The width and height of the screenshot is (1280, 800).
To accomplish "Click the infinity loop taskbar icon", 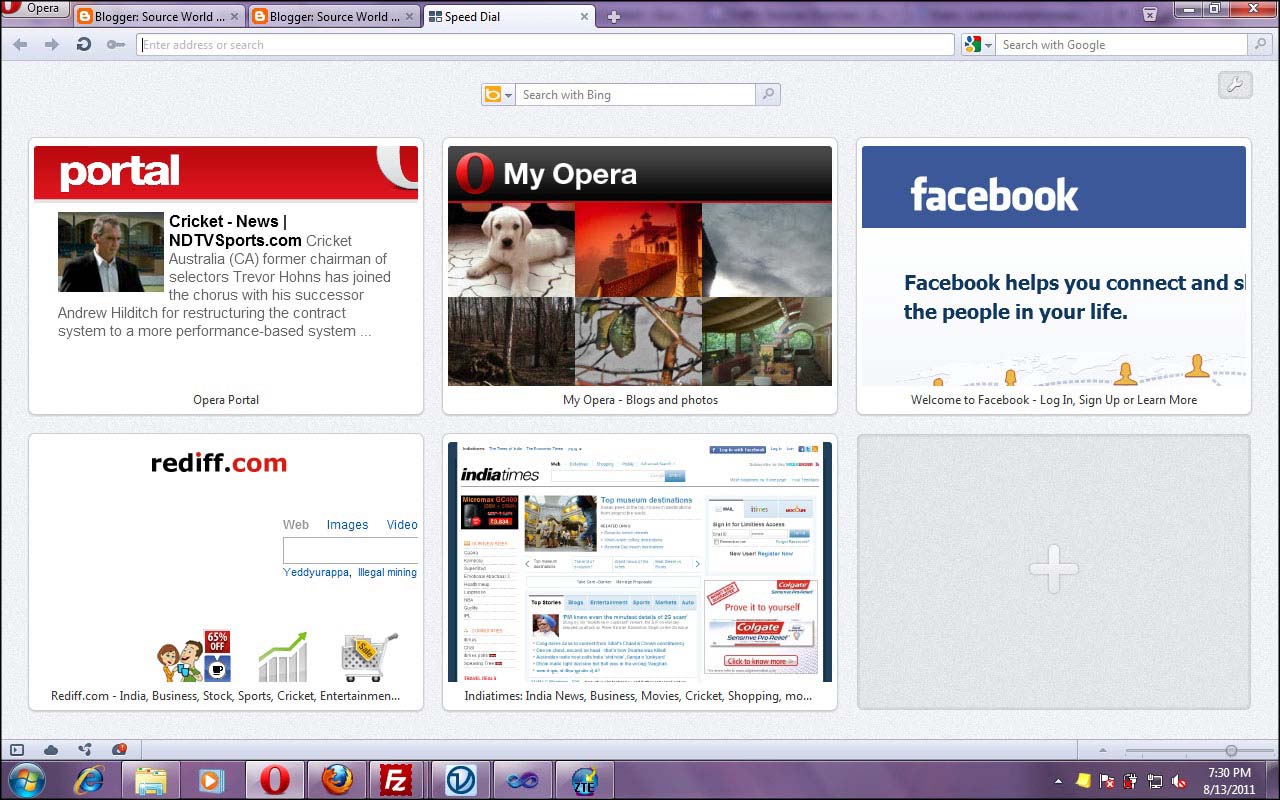I will (x=522, y=780).
